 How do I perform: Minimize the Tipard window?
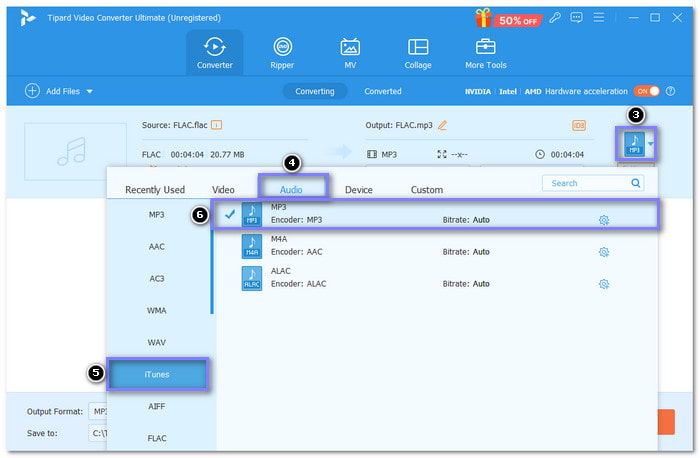tap(633, 18)
